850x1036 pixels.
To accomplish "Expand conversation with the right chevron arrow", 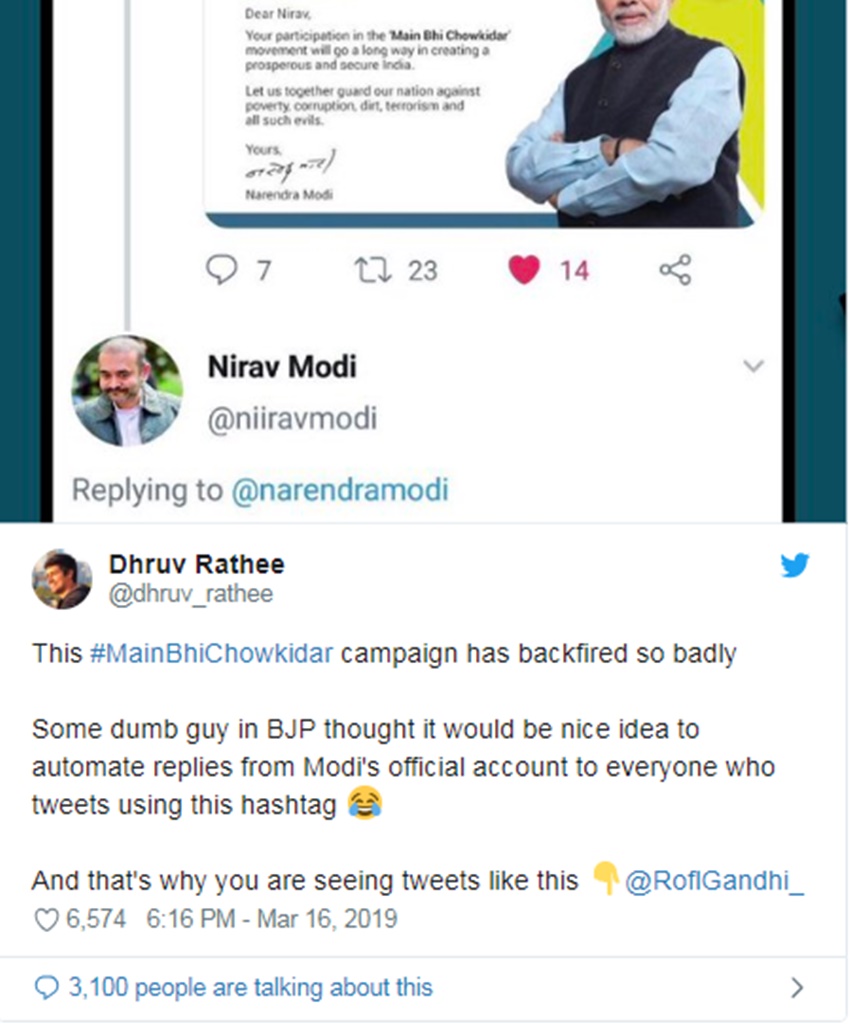I will 797,988.
